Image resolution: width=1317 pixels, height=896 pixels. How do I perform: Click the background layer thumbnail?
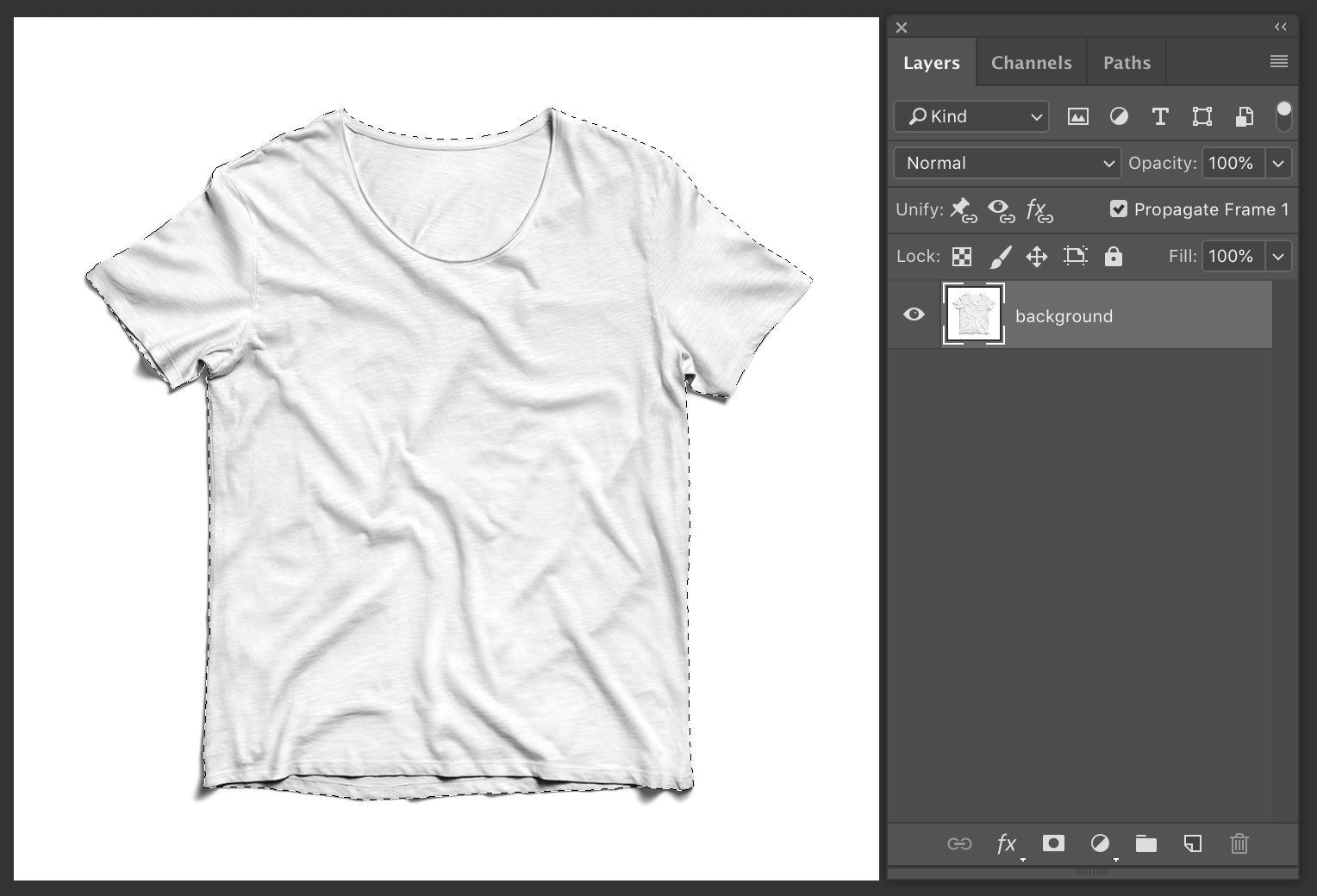coord(973,314)
